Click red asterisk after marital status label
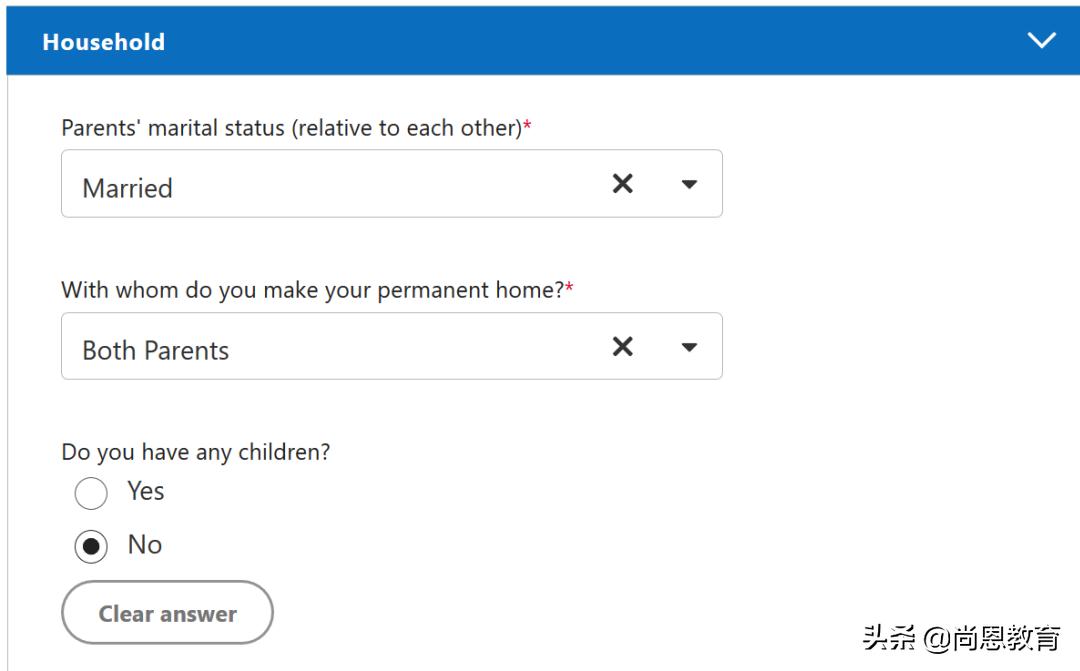The height and width of the screenshot is (671, 1080). point(528,127)
